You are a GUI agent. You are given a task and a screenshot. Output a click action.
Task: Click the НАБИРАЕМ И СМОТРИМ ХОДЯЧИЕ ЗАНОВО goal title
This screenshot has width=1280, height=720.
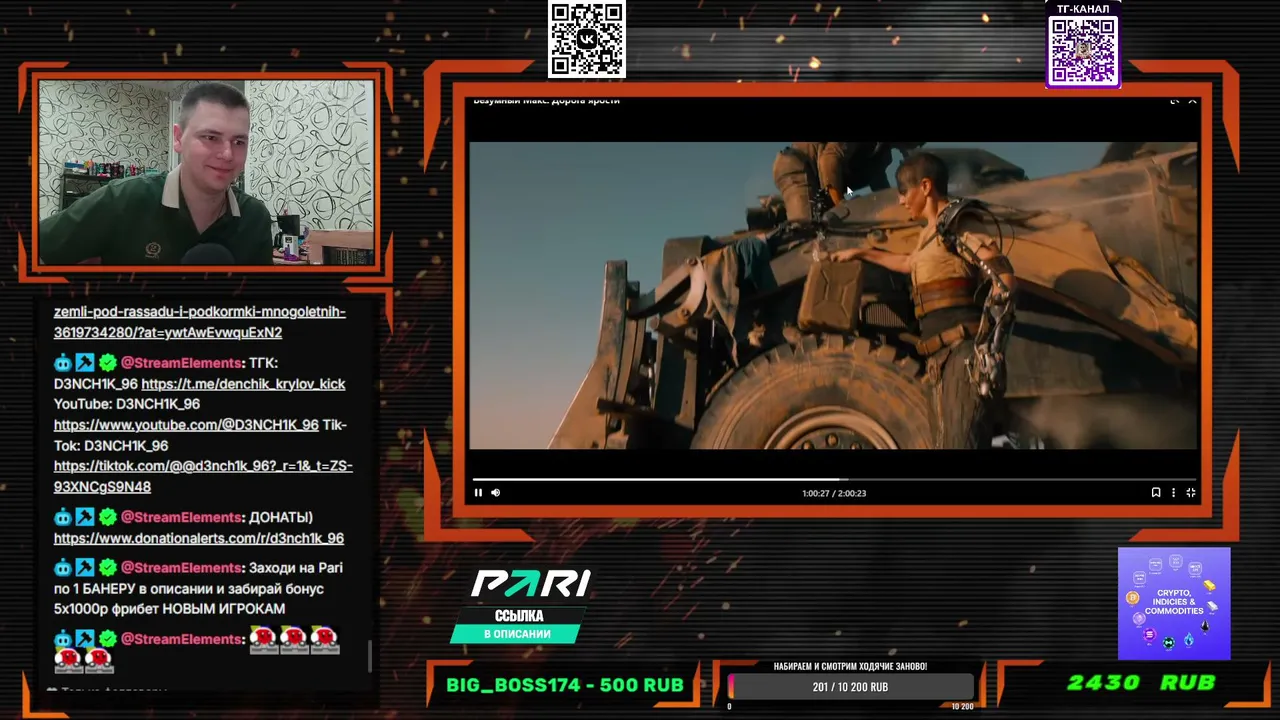850,666
